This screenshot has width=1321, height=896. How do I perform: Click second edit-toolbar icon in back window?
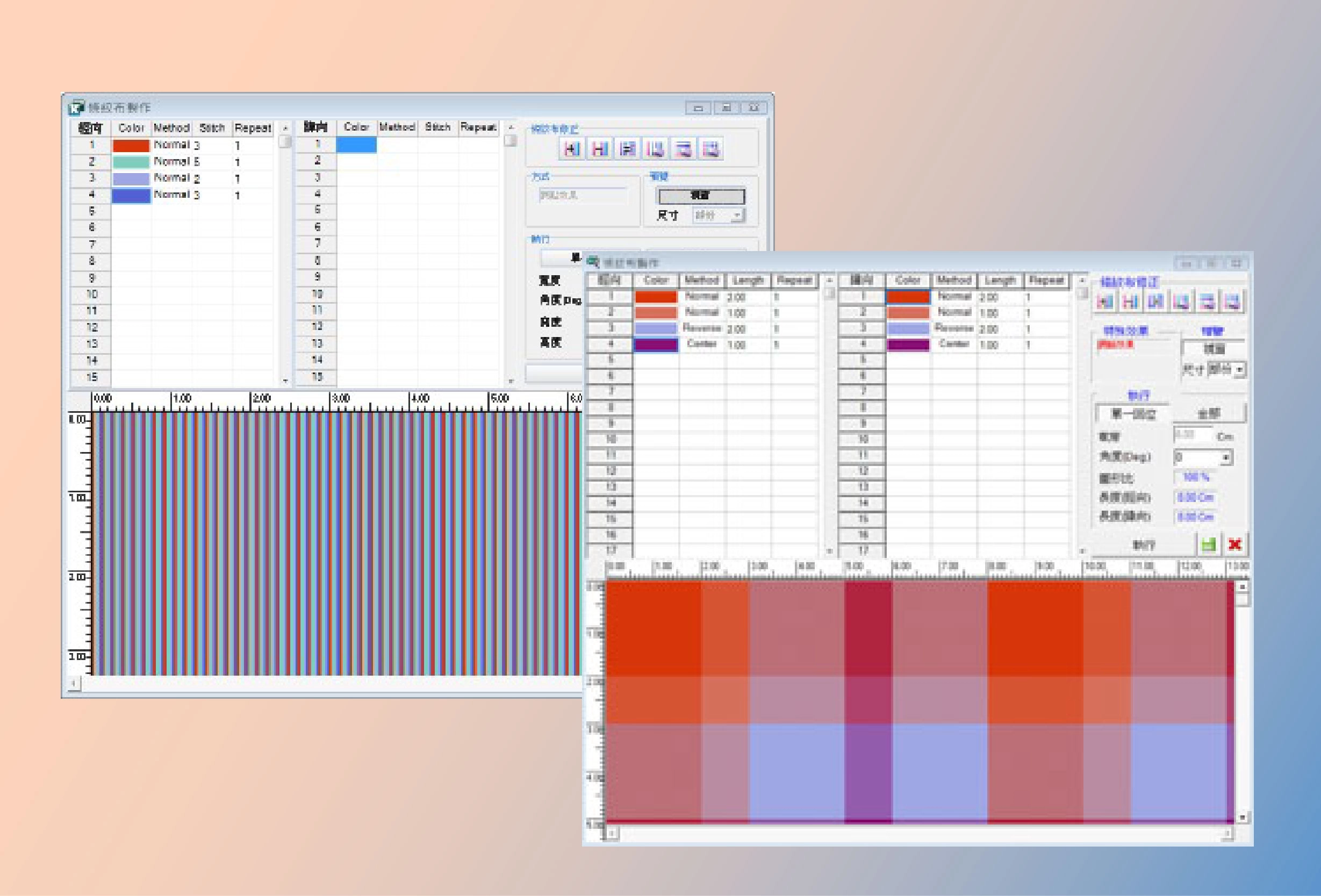tap(599, 149)
